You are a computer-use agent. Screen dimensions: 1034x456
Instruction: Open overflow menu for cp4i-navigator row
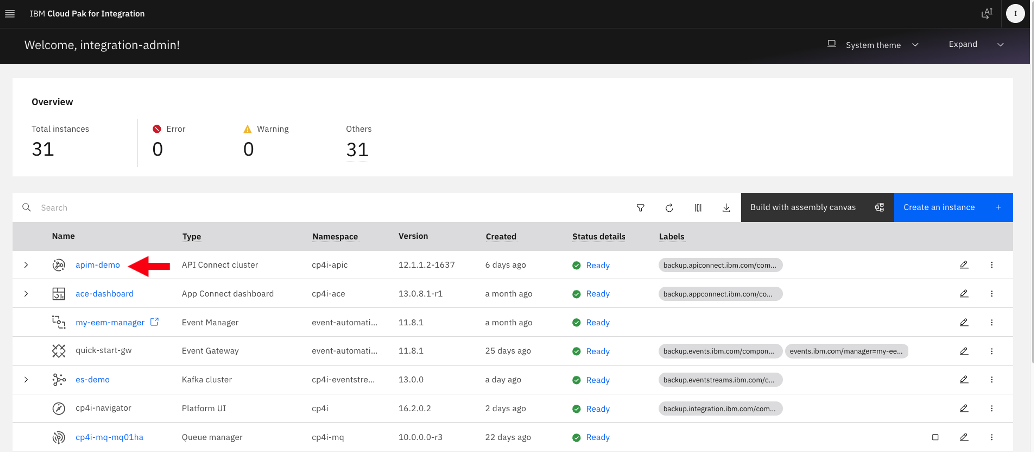[991, 408]
